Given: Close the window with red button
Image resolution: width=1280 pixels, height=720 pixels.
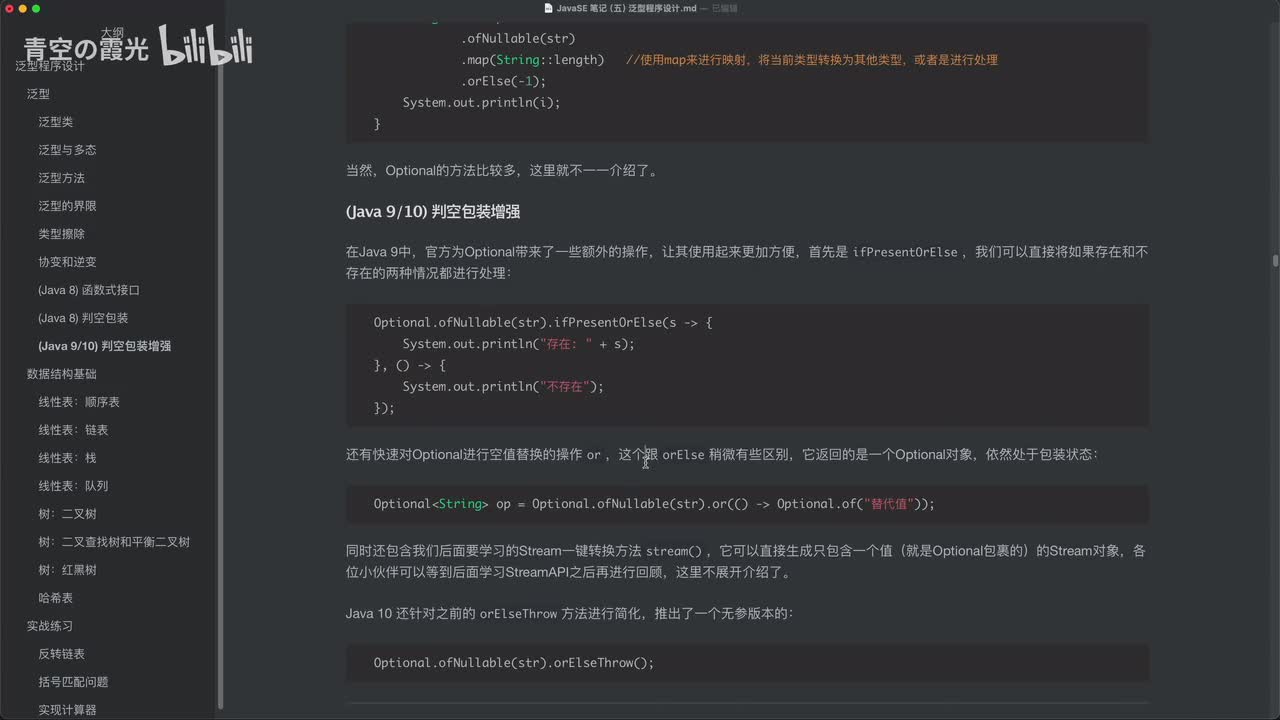Looking at the screenshot, I should (x=9, y=8).
